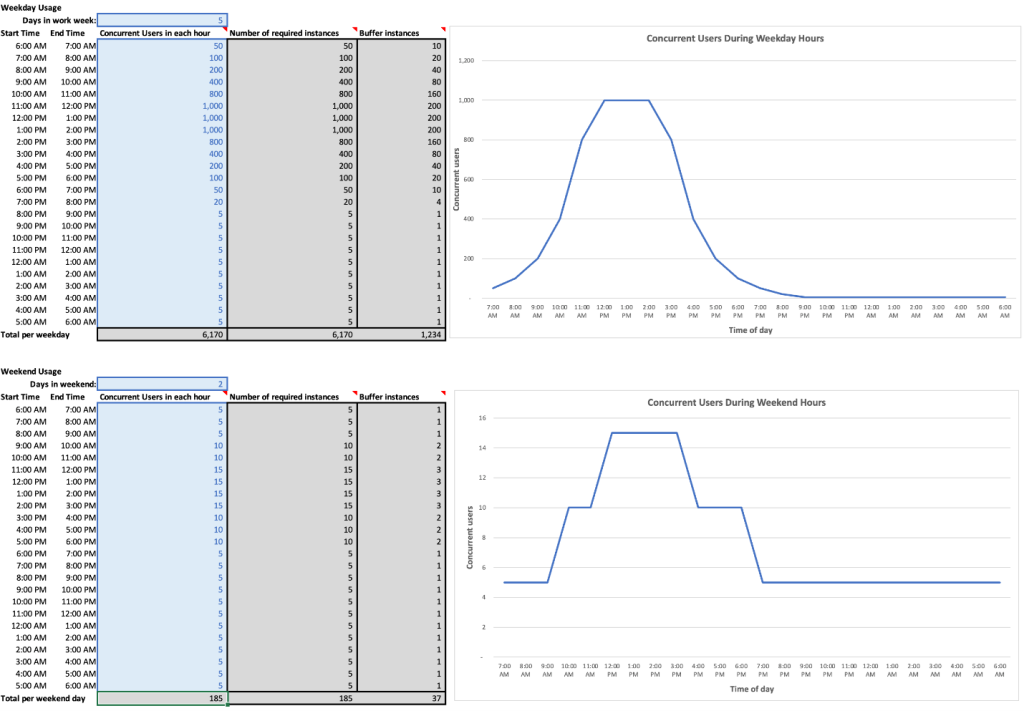This screenshot has height=711, width=1024.
Task: Click weekday concurrent users cell for 10:00 AM start
Action: [x=162, y=94]
